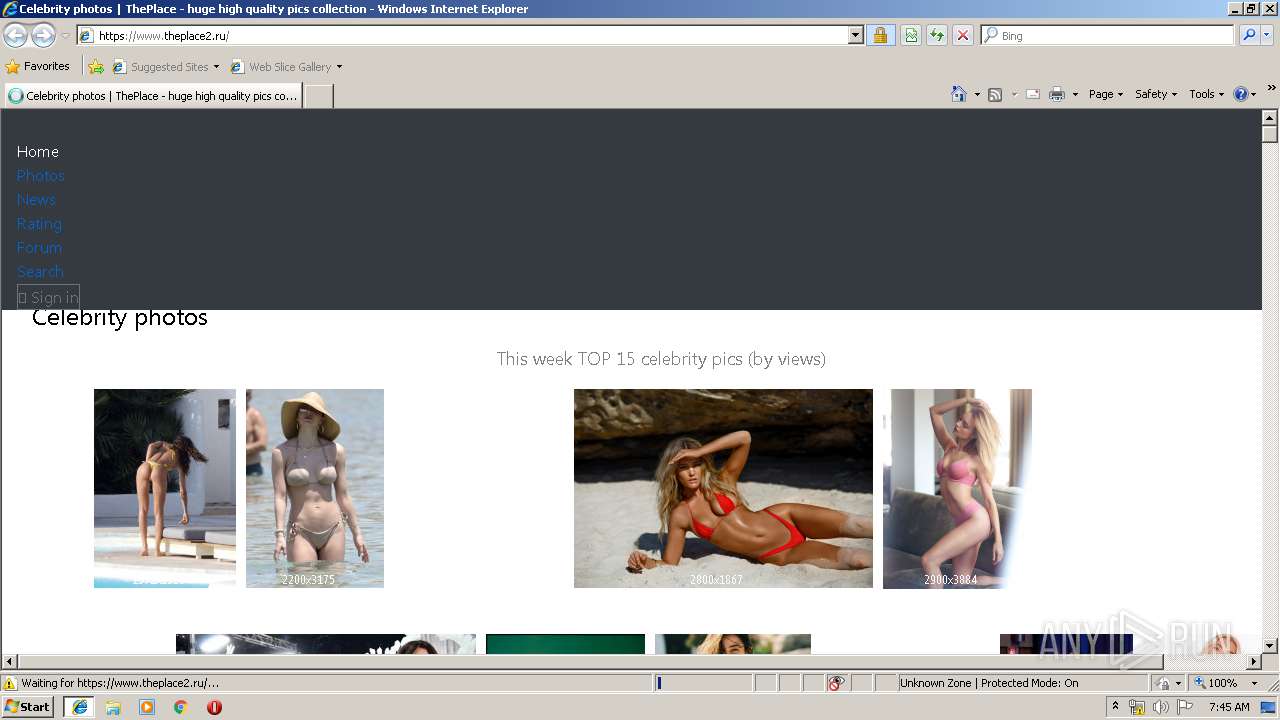This screenshot has height=720, width=1280.
Task: Open the site Search link
Action: [x=40, y=272]
